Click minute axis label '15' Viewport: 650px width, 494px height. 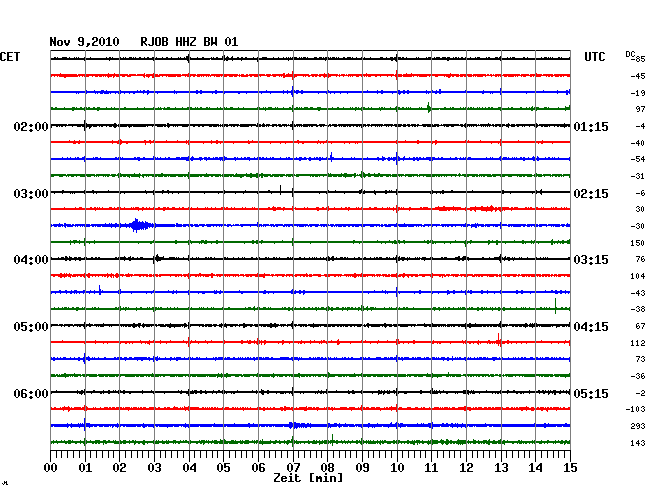tap(570, 467)
